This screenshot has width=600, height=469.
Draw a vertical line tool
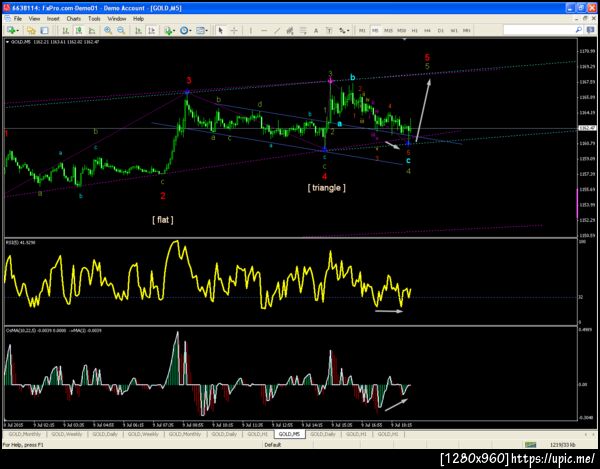pyautogui.click(x=251, y=31)
